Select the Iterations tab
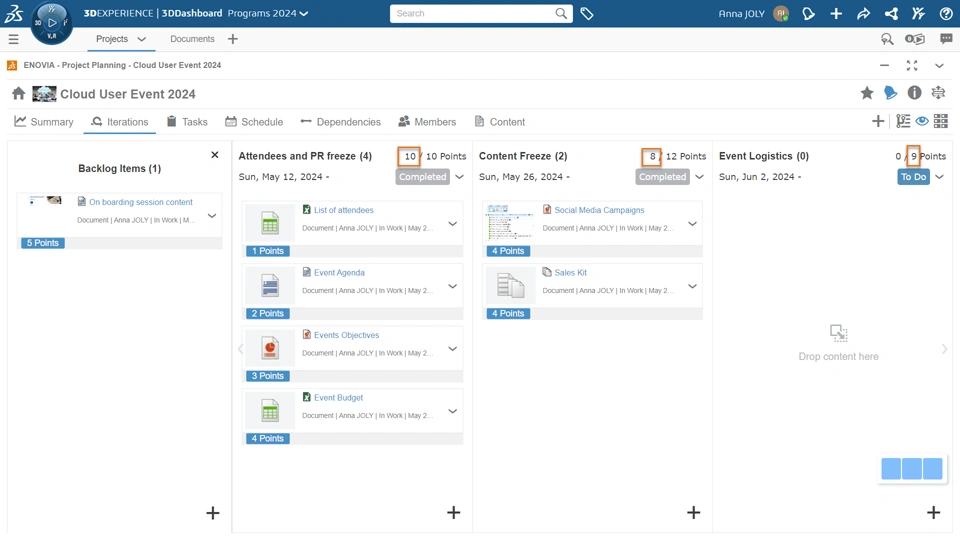 tap(119, 122)
